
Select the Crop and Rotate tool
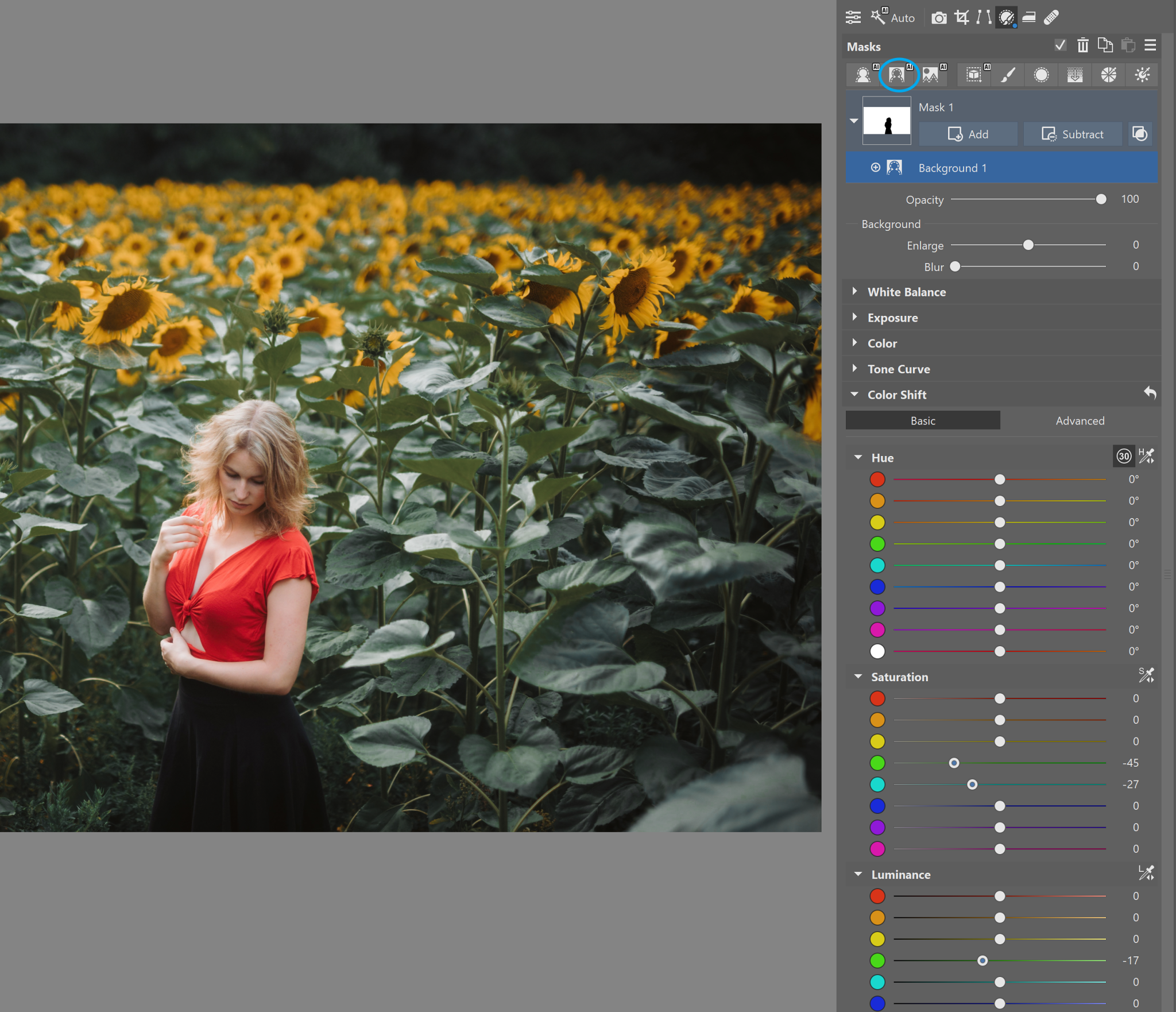click(x=962, y=17)
